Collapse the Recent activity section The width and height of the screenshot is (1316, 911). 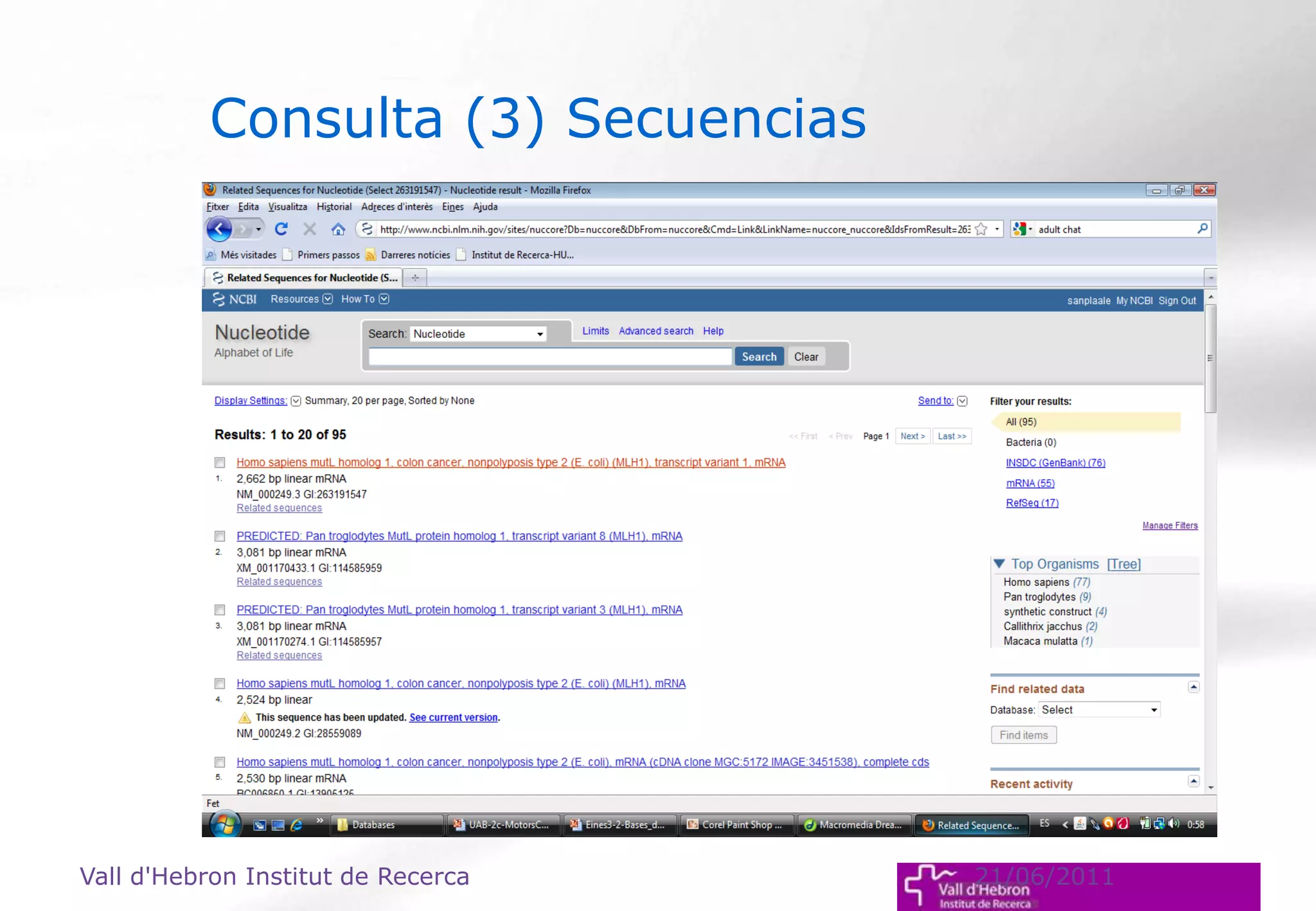coord(1193,782)
